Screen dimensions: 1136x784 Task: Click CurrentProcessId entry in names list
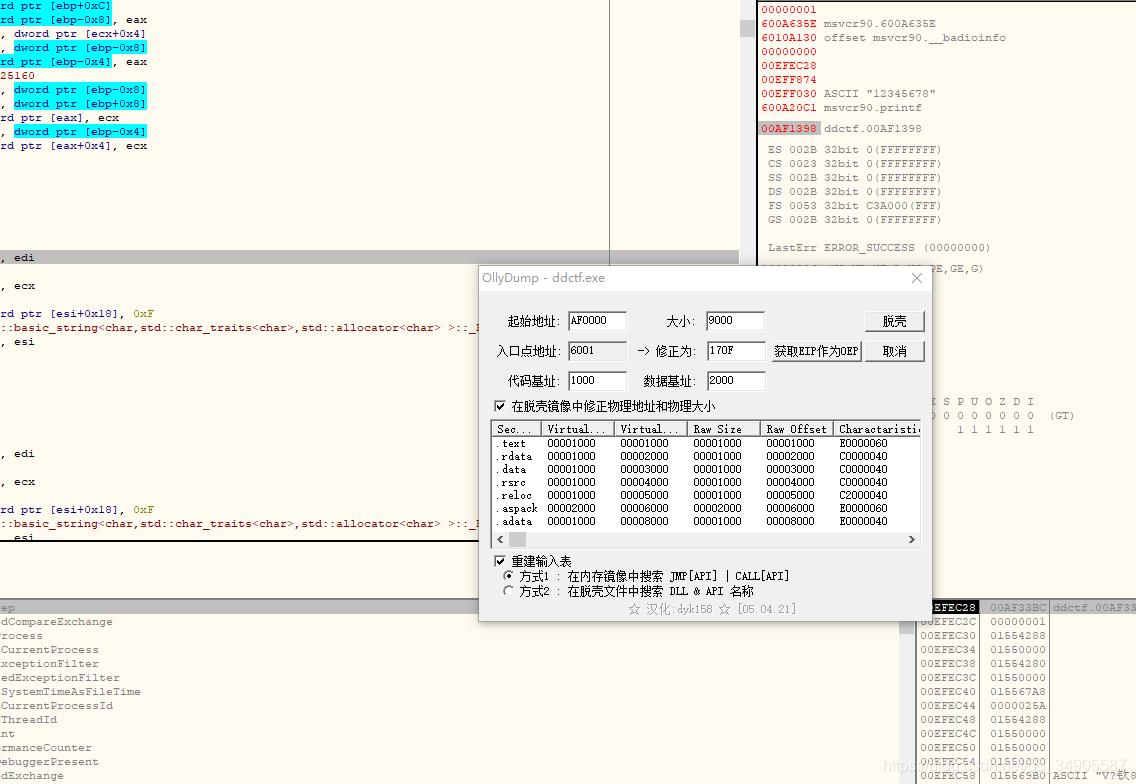click(x=57, y=706)
